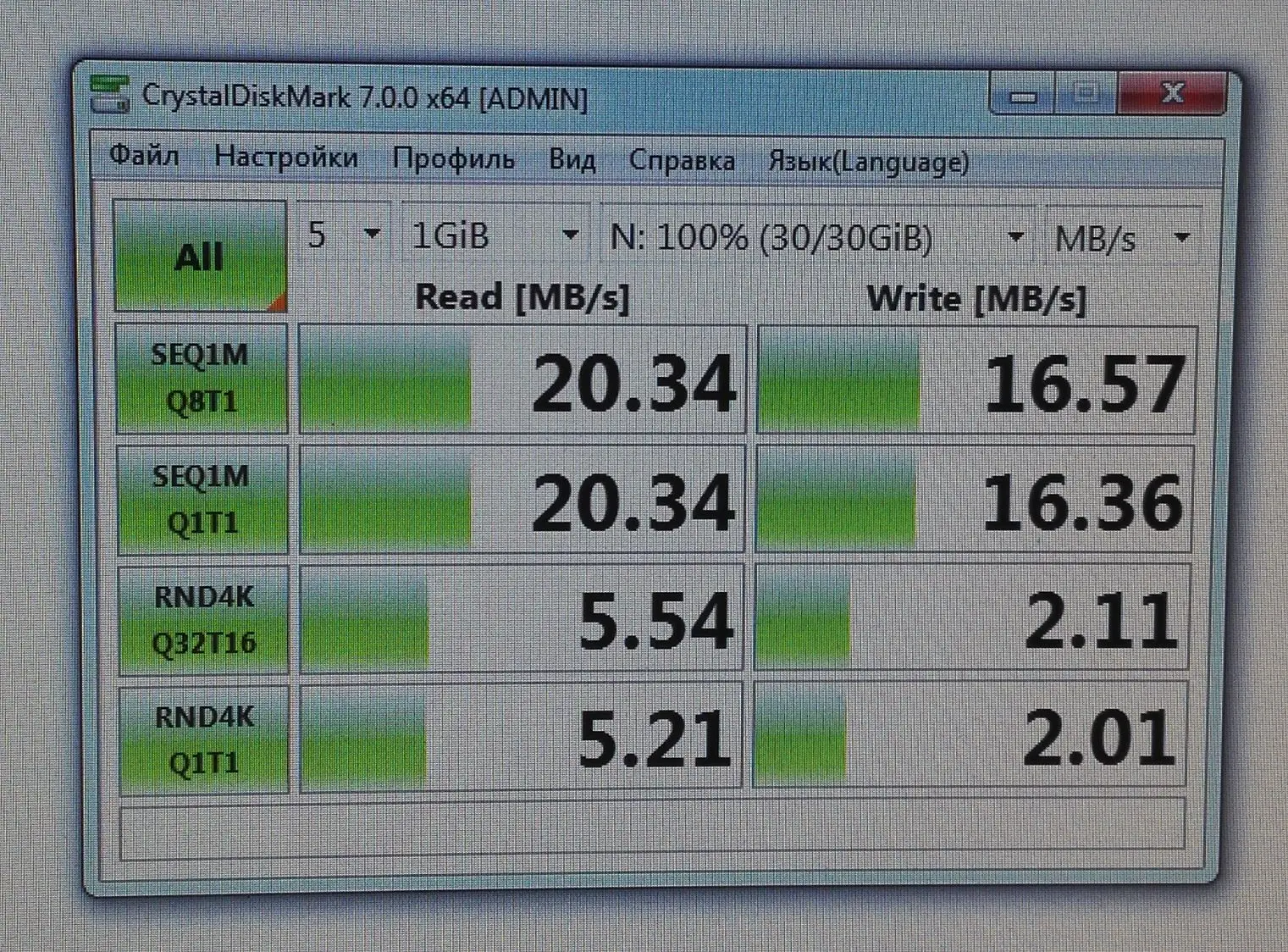Close the CrystalDiskMark window
The height and width of the screenshot is (952, 1288).
(x=1172, y=94)
